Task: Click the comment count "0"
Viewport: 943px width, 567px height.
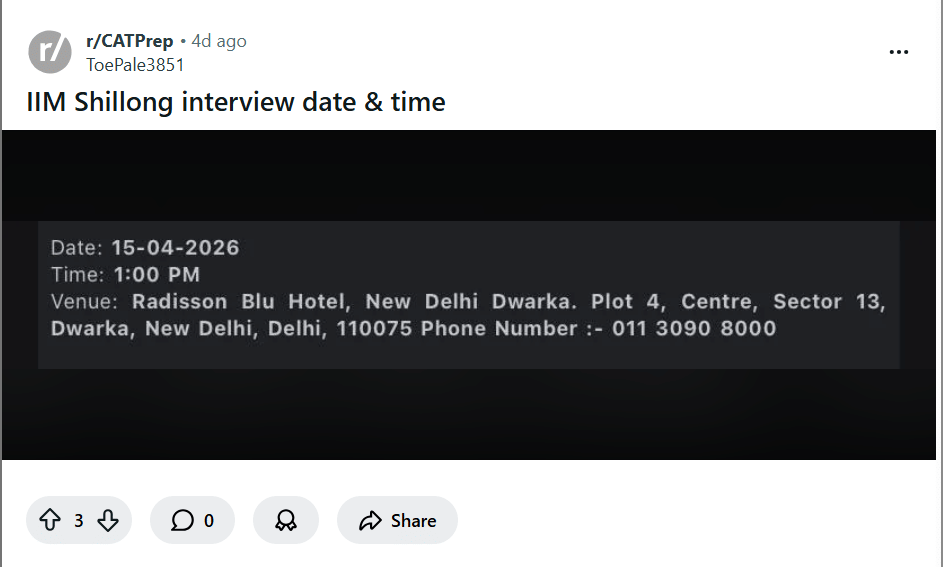Action: [209, 520]
